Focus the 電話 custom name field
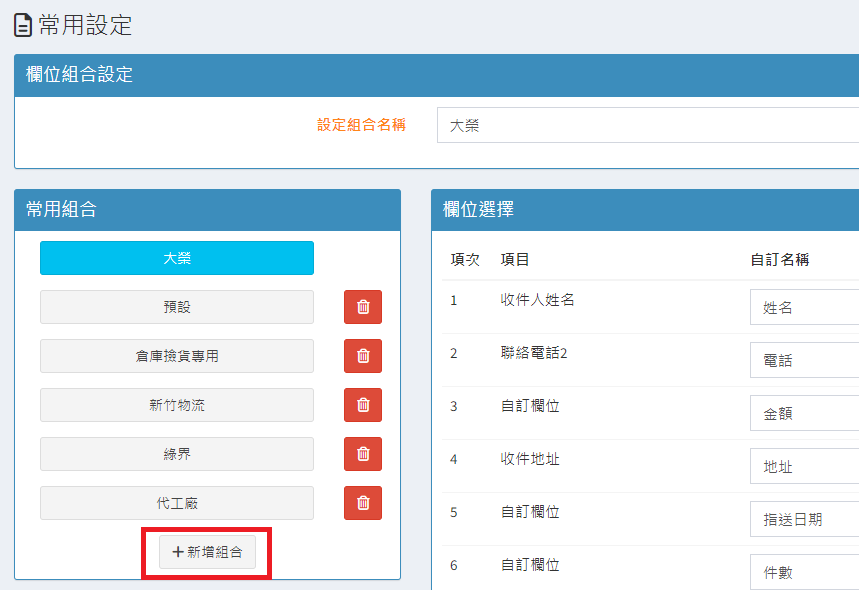Screen dimensions: 859x590 pyautogui.click(x=804, y=361)
